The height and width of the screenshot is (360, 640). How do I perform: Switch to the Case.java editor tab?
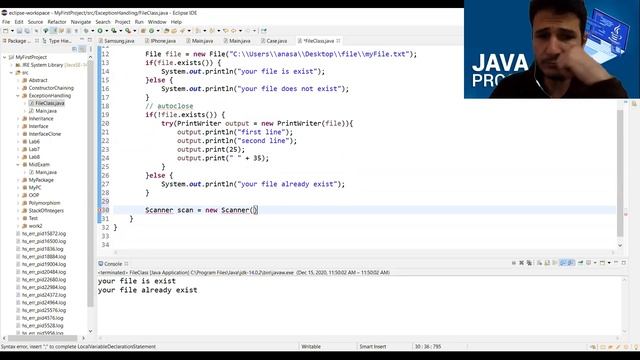coord(274,41)
